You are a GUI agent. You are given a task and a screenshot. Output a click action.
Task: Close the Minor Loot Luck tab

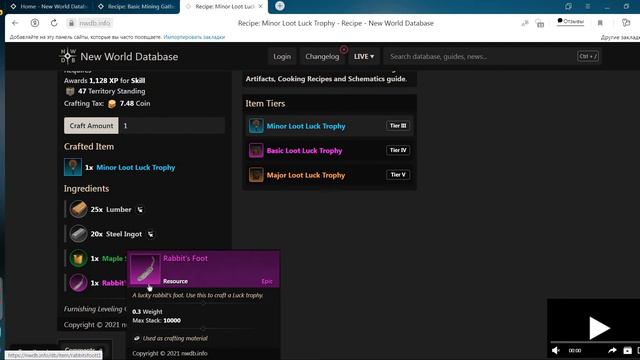(x=260, y=6)
